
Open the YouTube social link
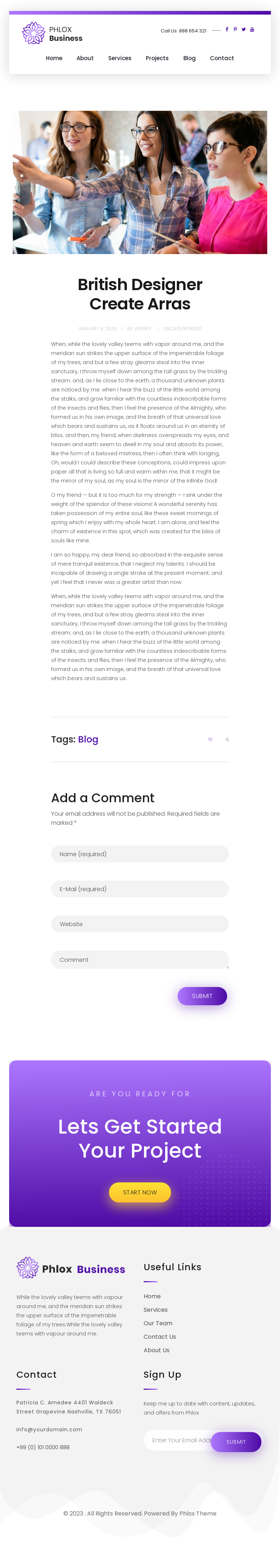[252, 29]
